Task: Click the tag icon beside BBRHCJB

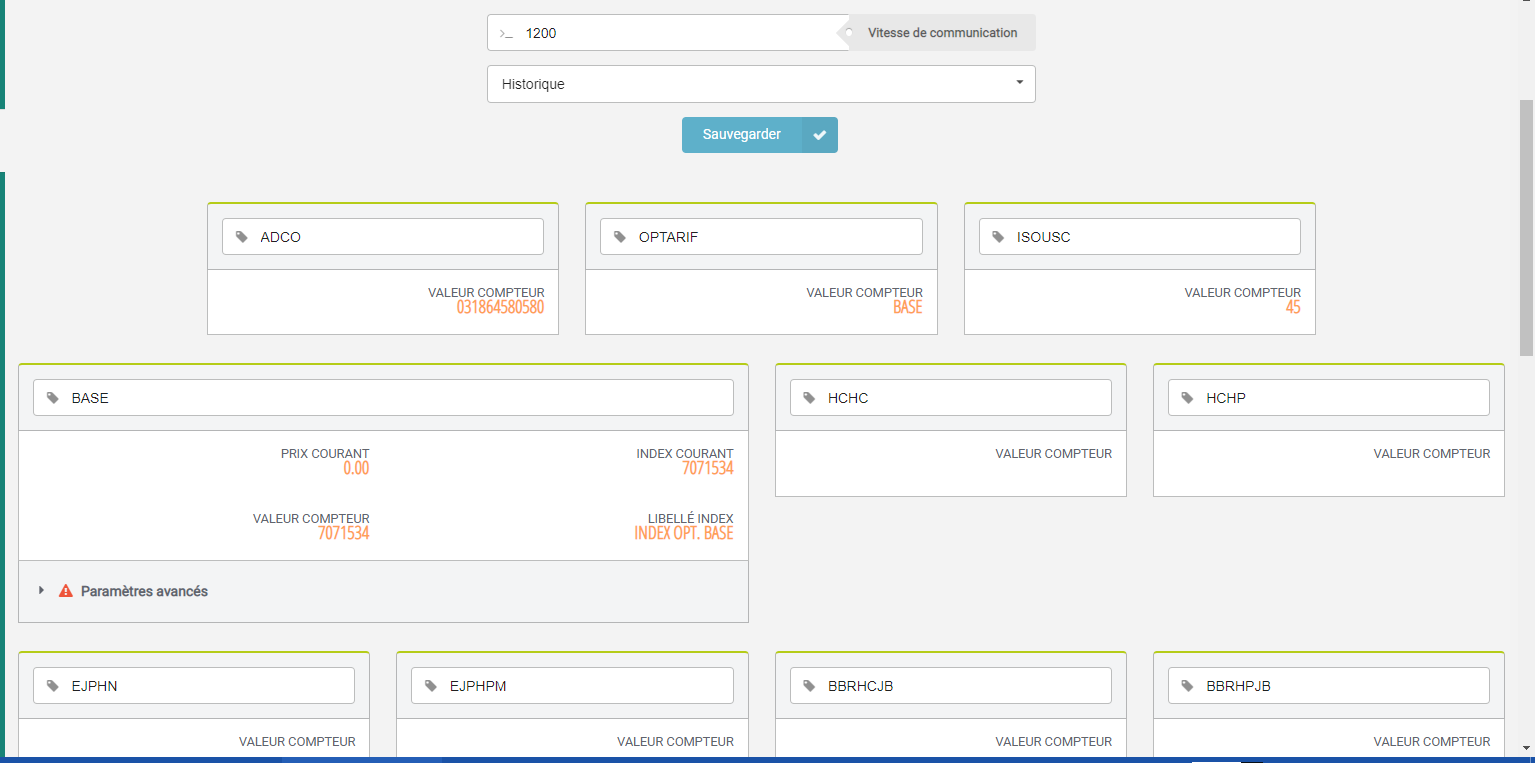Action: [x=809, y=686]
